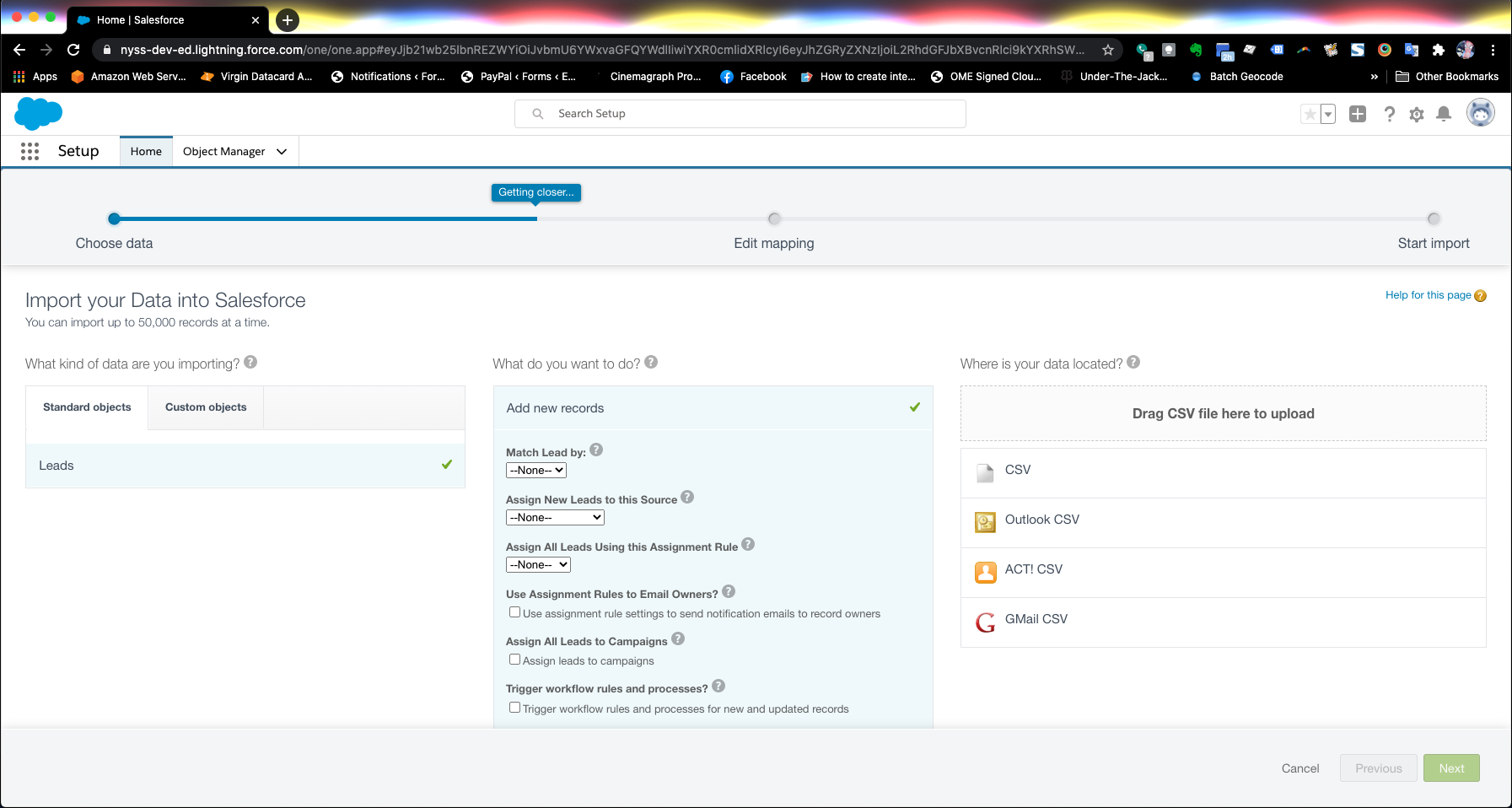Click the browser back arrow
This screenshot has width=1512, height=808.
pos(19,50)
